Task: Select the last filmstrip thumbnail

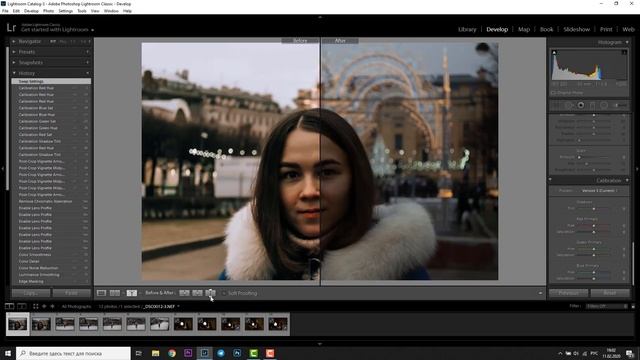Action: click(278, 324)
